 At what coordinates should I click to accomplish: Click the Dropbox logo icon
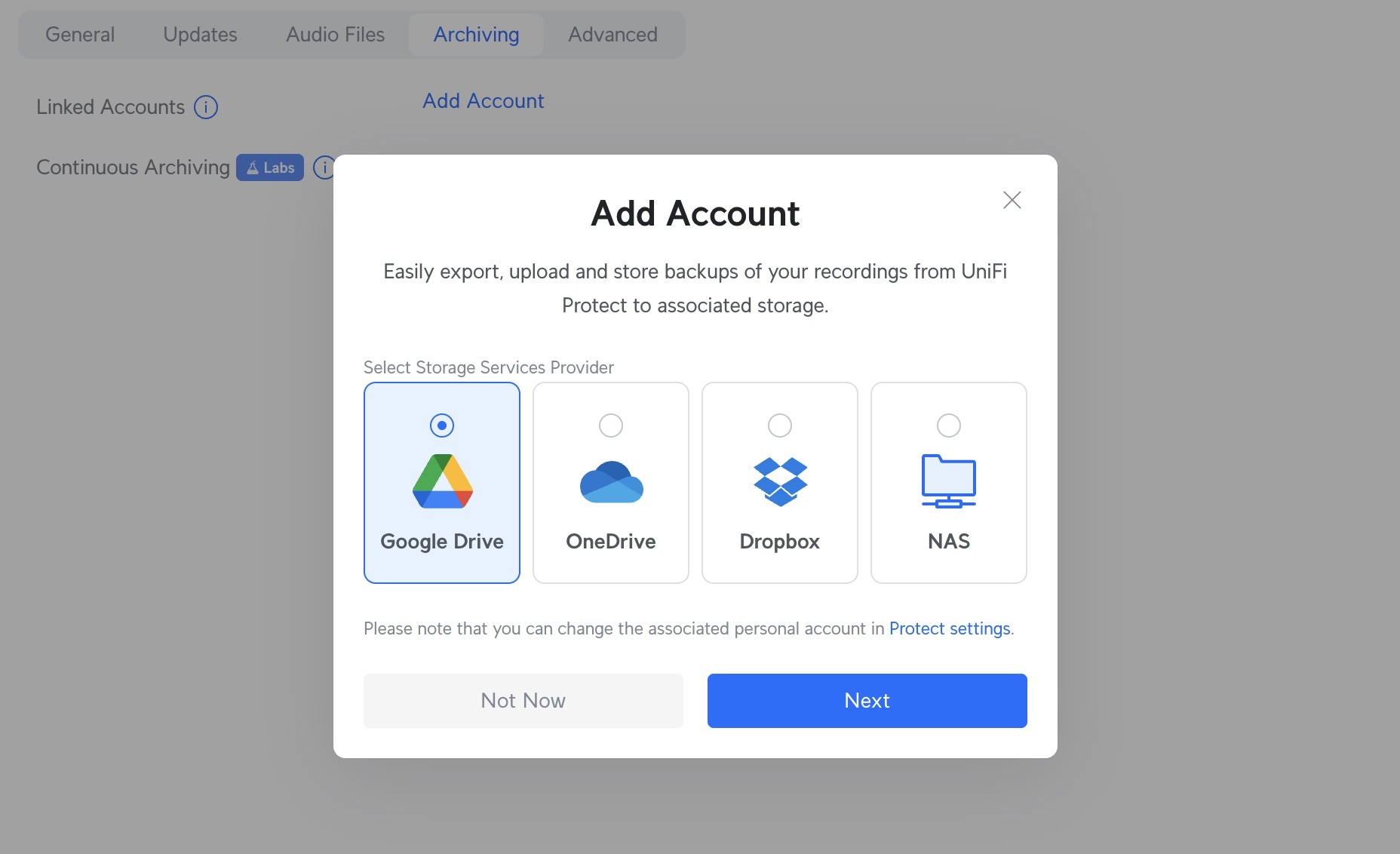pos(780,481)
